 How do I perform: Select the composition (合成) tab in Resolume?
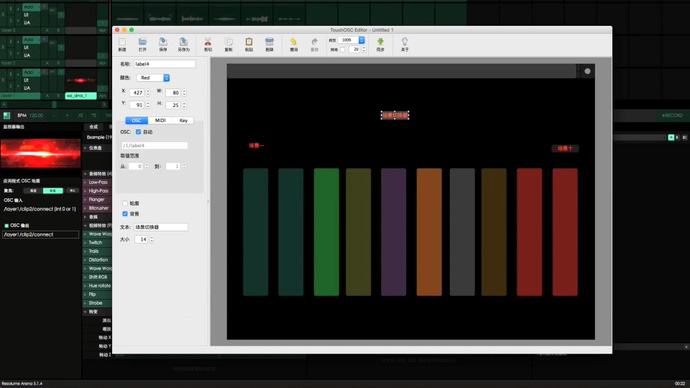pyautogui.click(x=93, y=127)
